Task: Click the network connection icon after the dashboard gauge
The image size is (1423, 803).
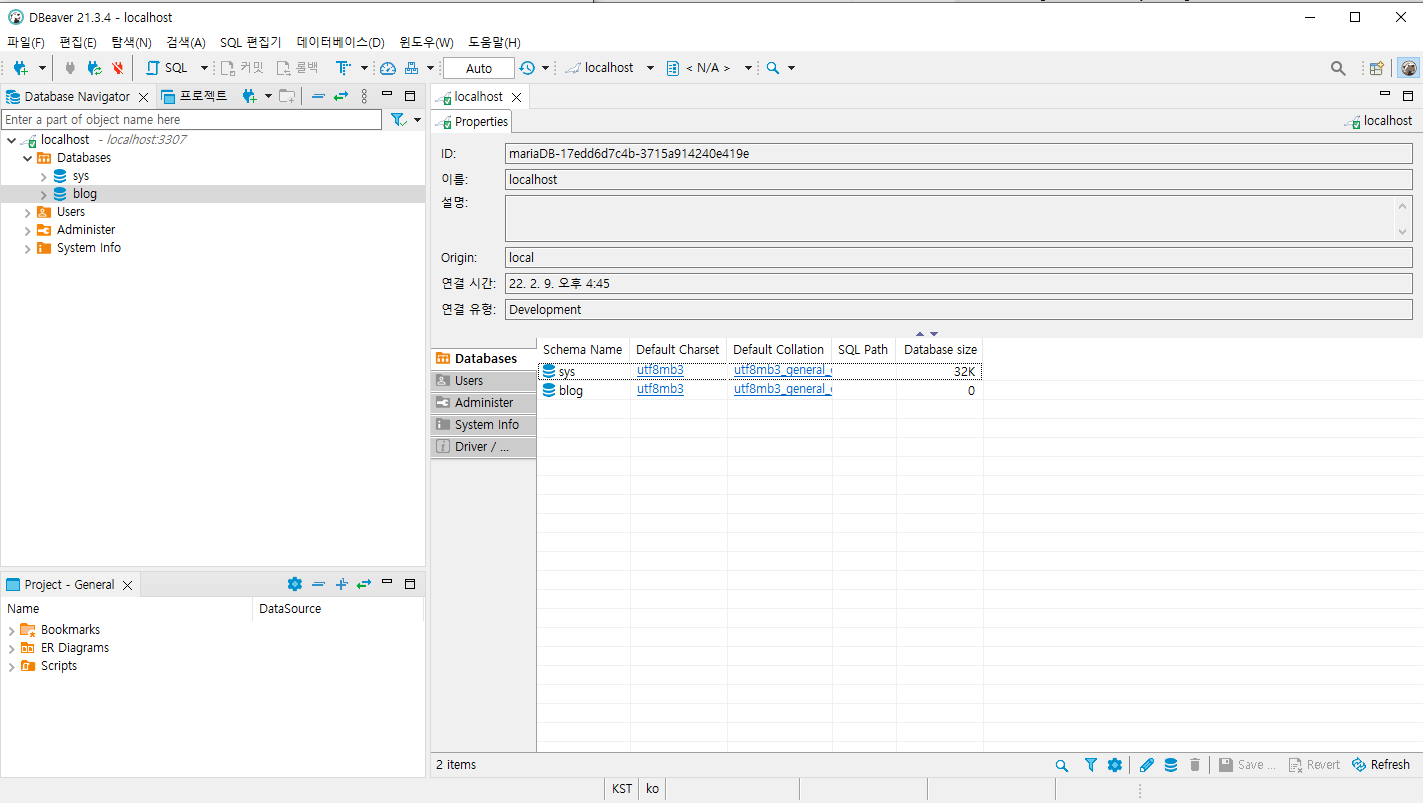Action: point(411,68)
